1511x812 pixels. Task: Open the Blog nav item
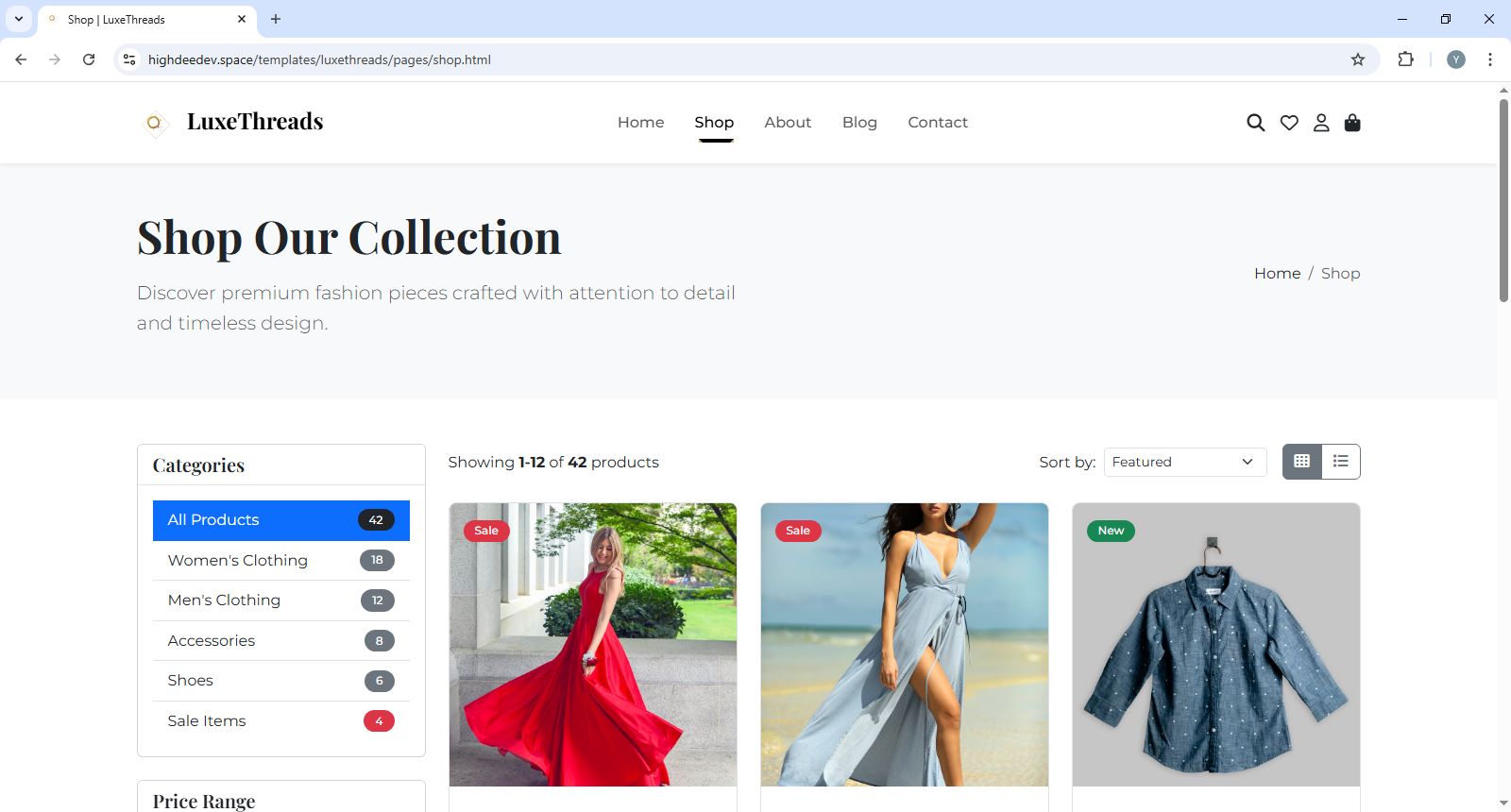coord(859,122)
